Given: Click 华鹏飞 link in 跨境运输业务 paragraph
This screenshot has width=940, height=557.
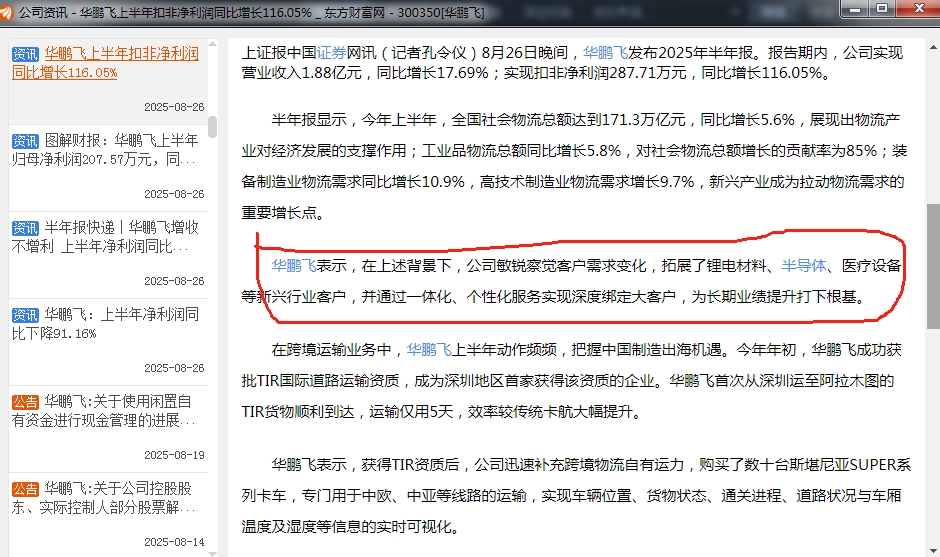Looking at the screenshot, I should (x=429, y=350).
